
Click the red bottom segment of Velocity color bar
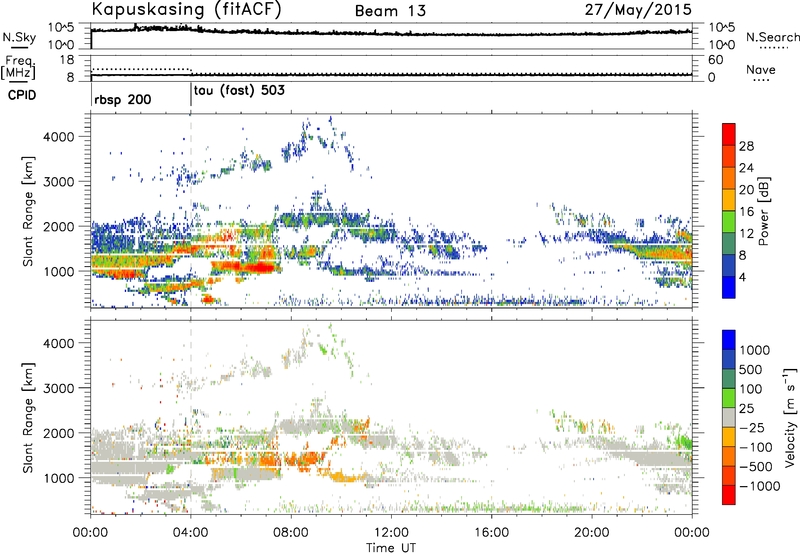click(729, 495)
